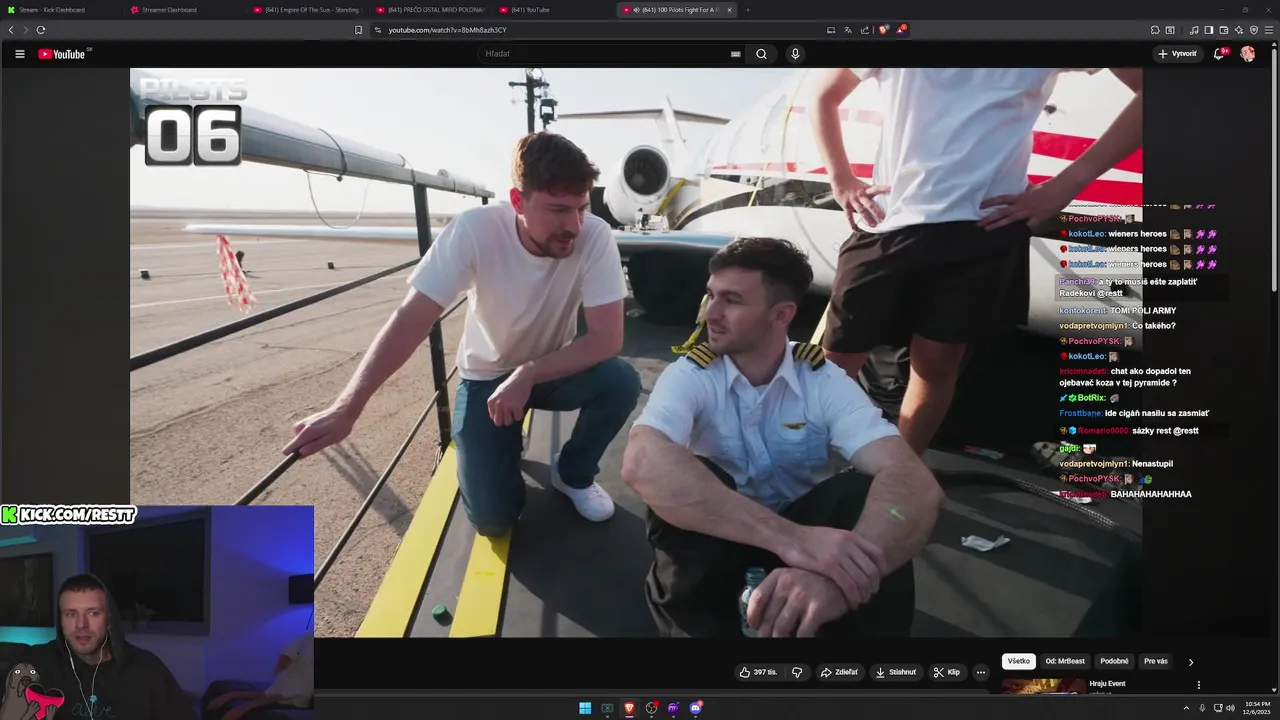Image resolution: width=1280 pixels, height=720 pixels.
Task: Open the site settings icon beside URL
Action: [x=378, y=30]
